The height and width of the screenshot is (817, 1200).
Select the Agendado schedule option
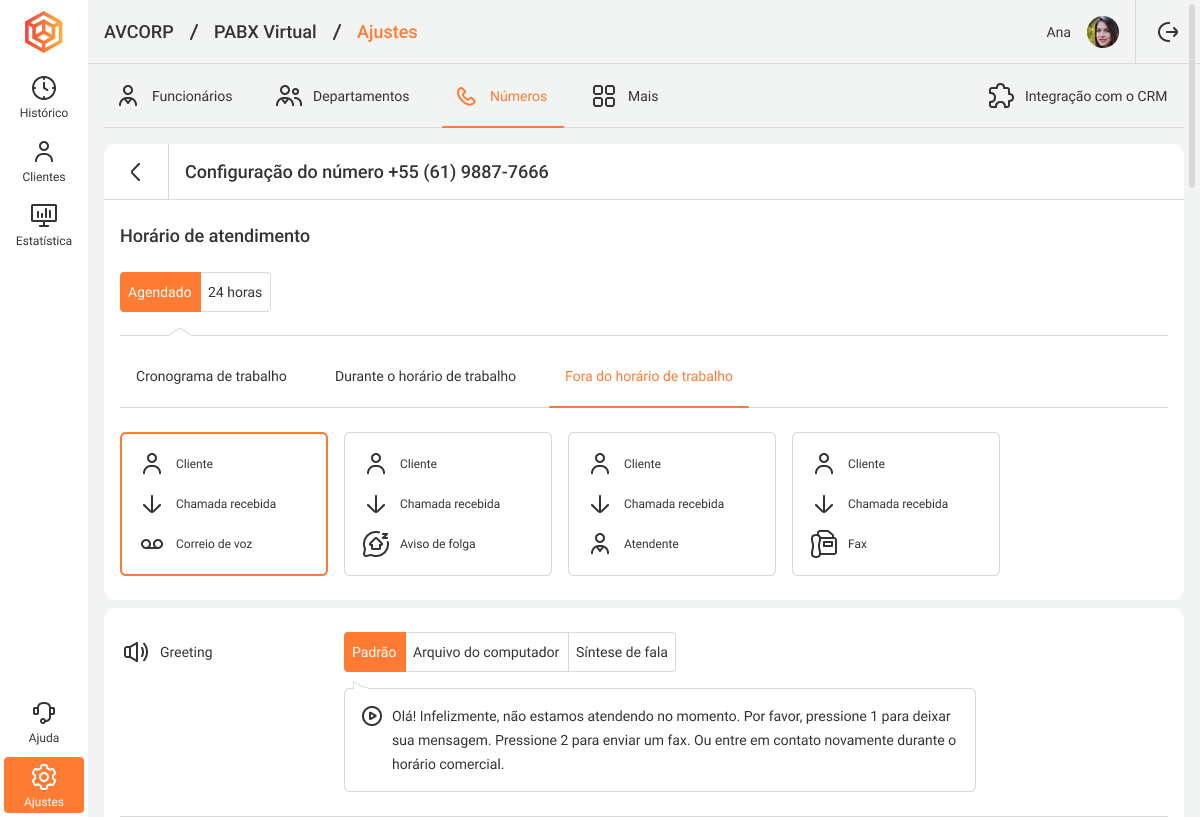(x=160, y=292)
